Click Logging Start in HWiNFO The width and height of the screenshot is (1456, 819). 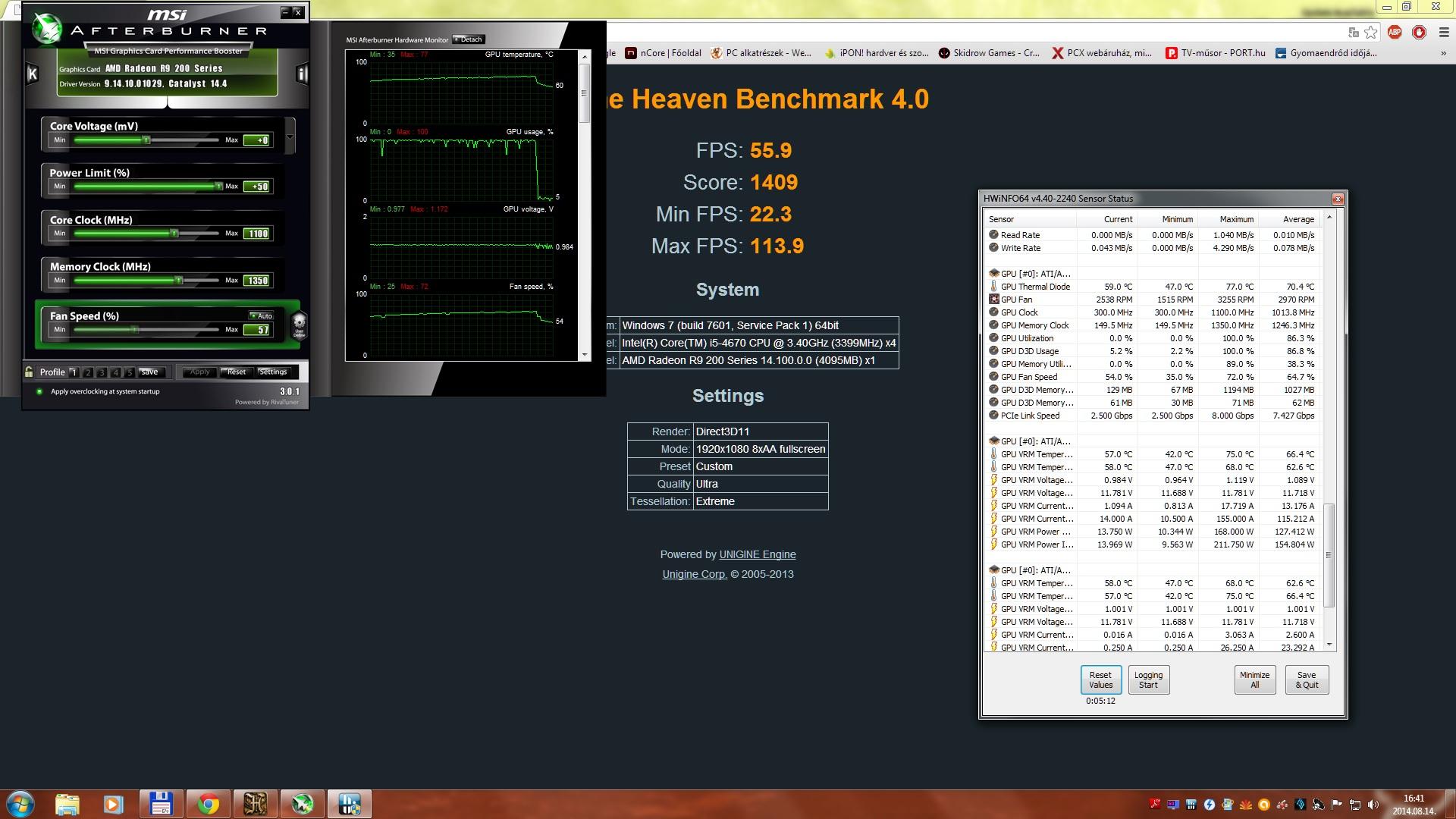coord(1148,679)
